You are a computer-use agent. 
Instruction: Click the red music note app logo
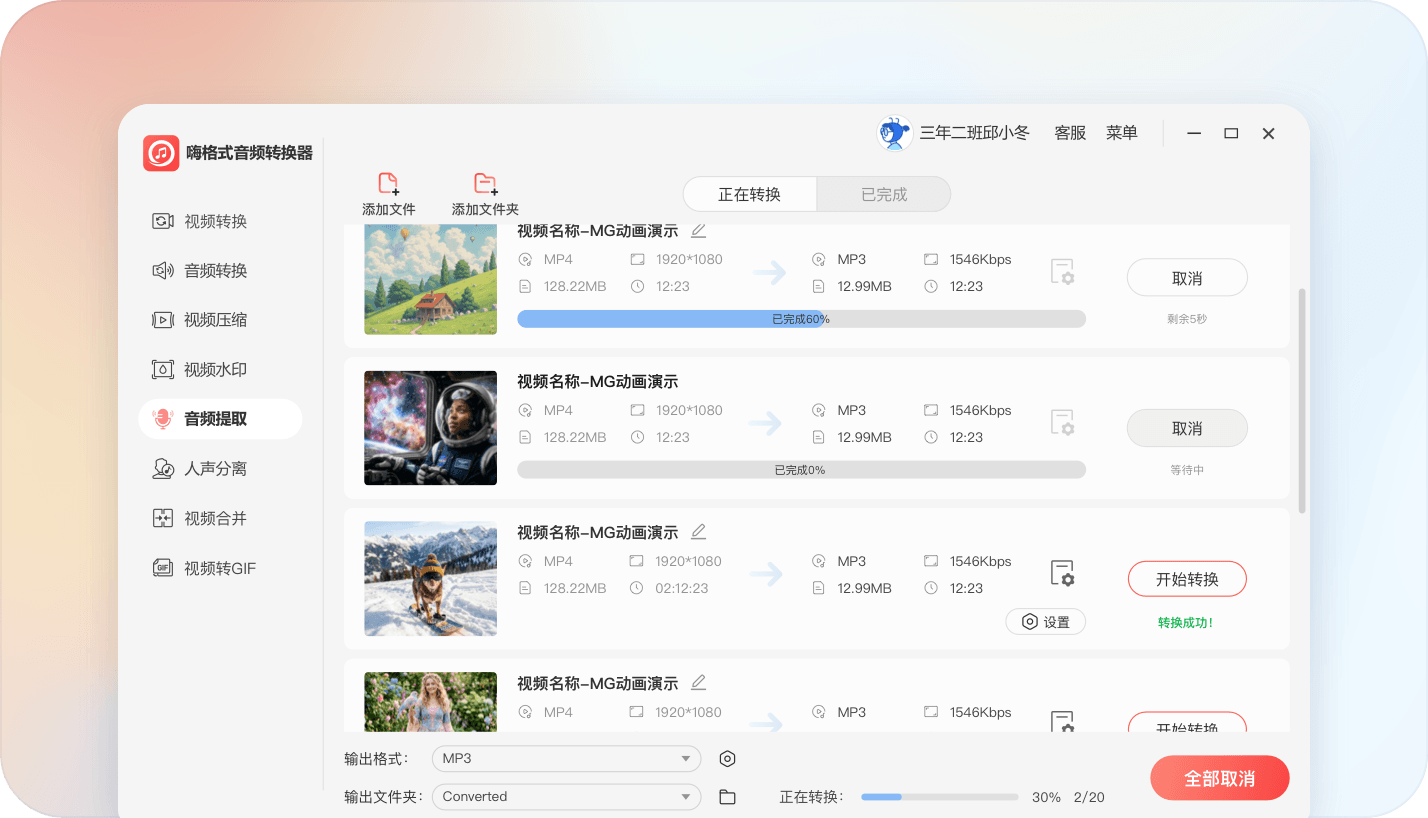[x=161, y=153]
